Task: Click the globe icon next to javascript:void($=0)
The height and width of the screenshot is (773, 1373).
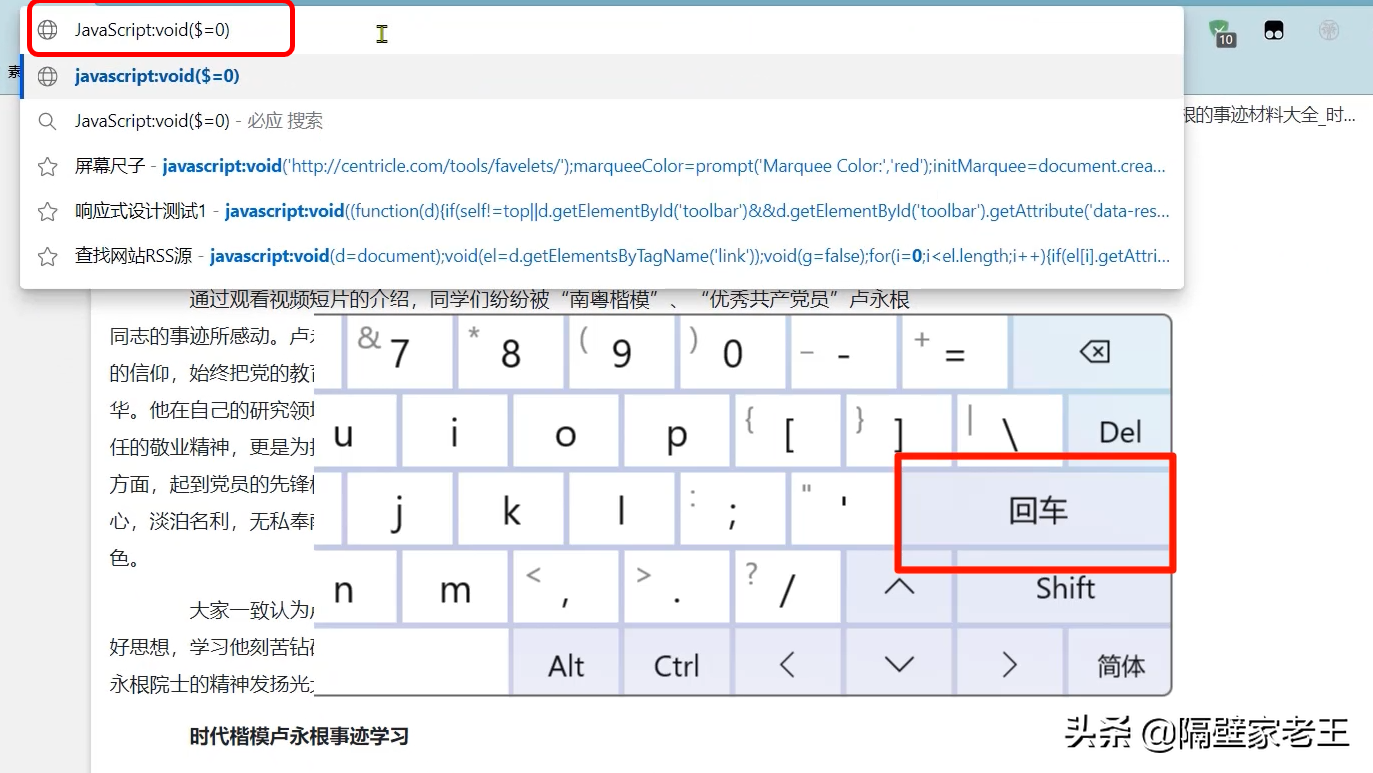Action: [x=47, y=30]
